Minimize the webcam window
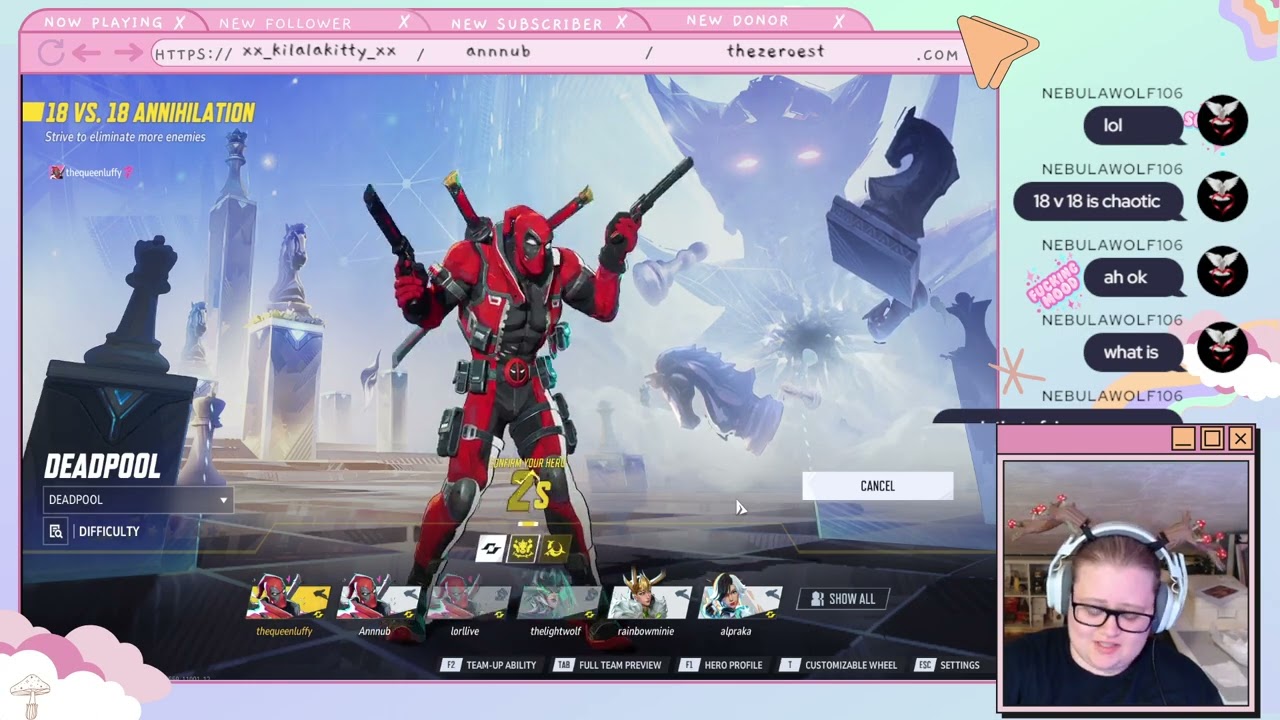The height and width of the screenshot is (720, 1280). (1183, 439)
